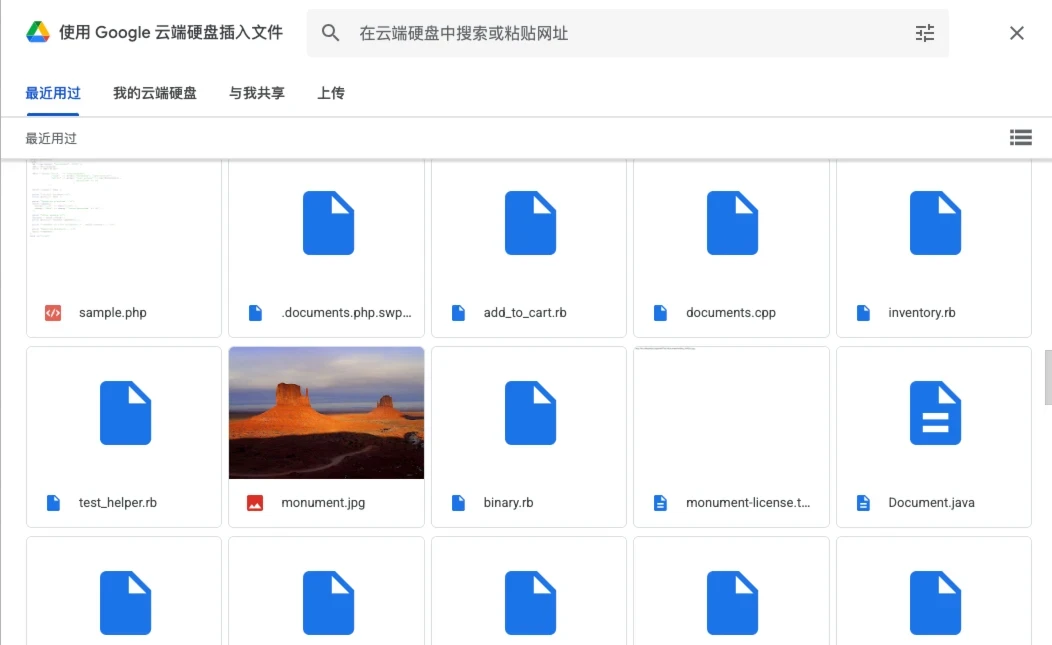The image size is (1052, 645).
Task: Click the file icon next to binary.rb
Action: pos(457,502)
